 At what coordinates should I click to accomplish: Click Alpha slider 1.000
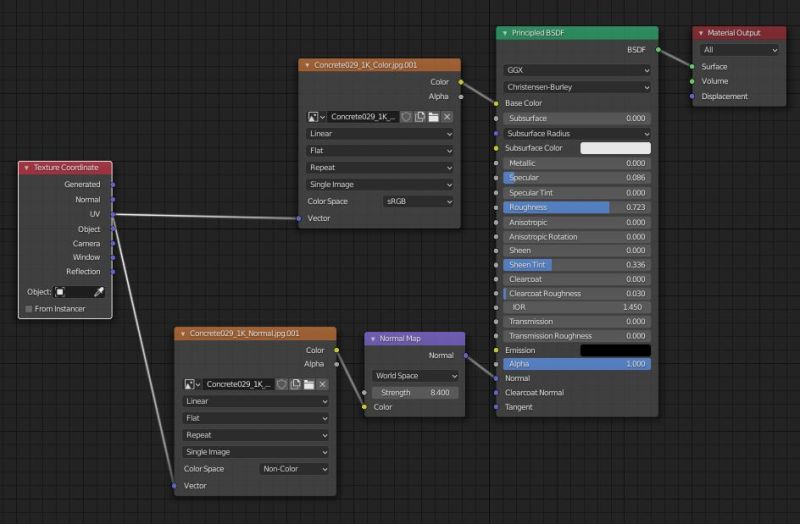point(577,364)
